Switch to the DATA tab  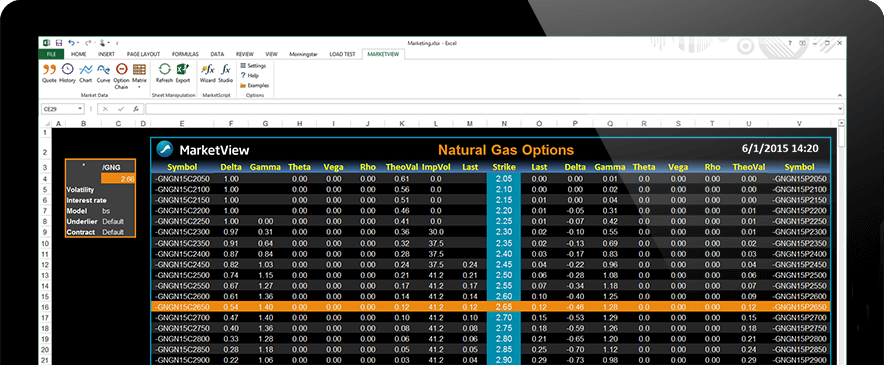(x=217, y=54)
